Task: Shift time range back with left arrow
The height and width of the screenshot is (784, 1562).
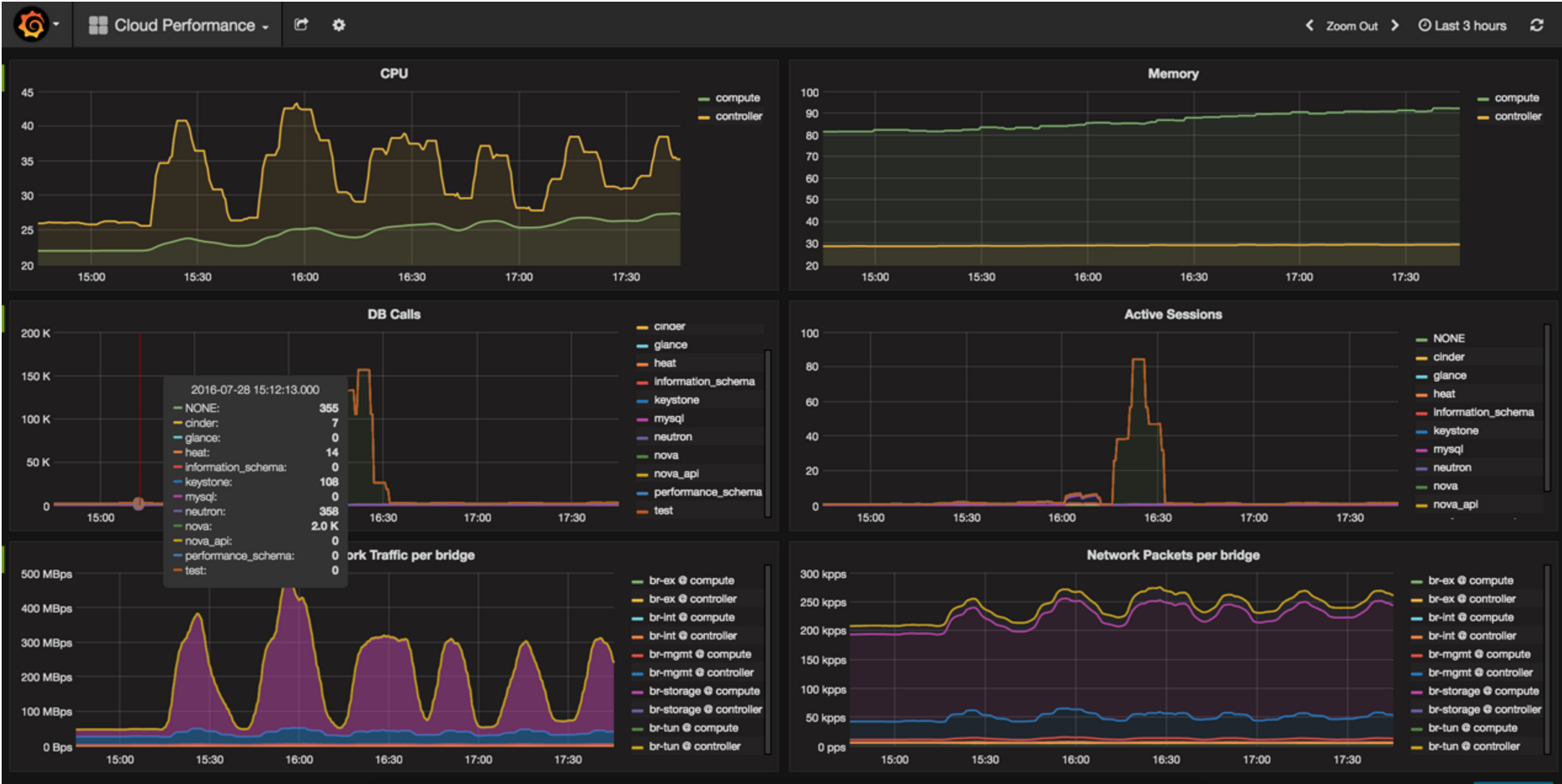Action: tap(1309, 26)
